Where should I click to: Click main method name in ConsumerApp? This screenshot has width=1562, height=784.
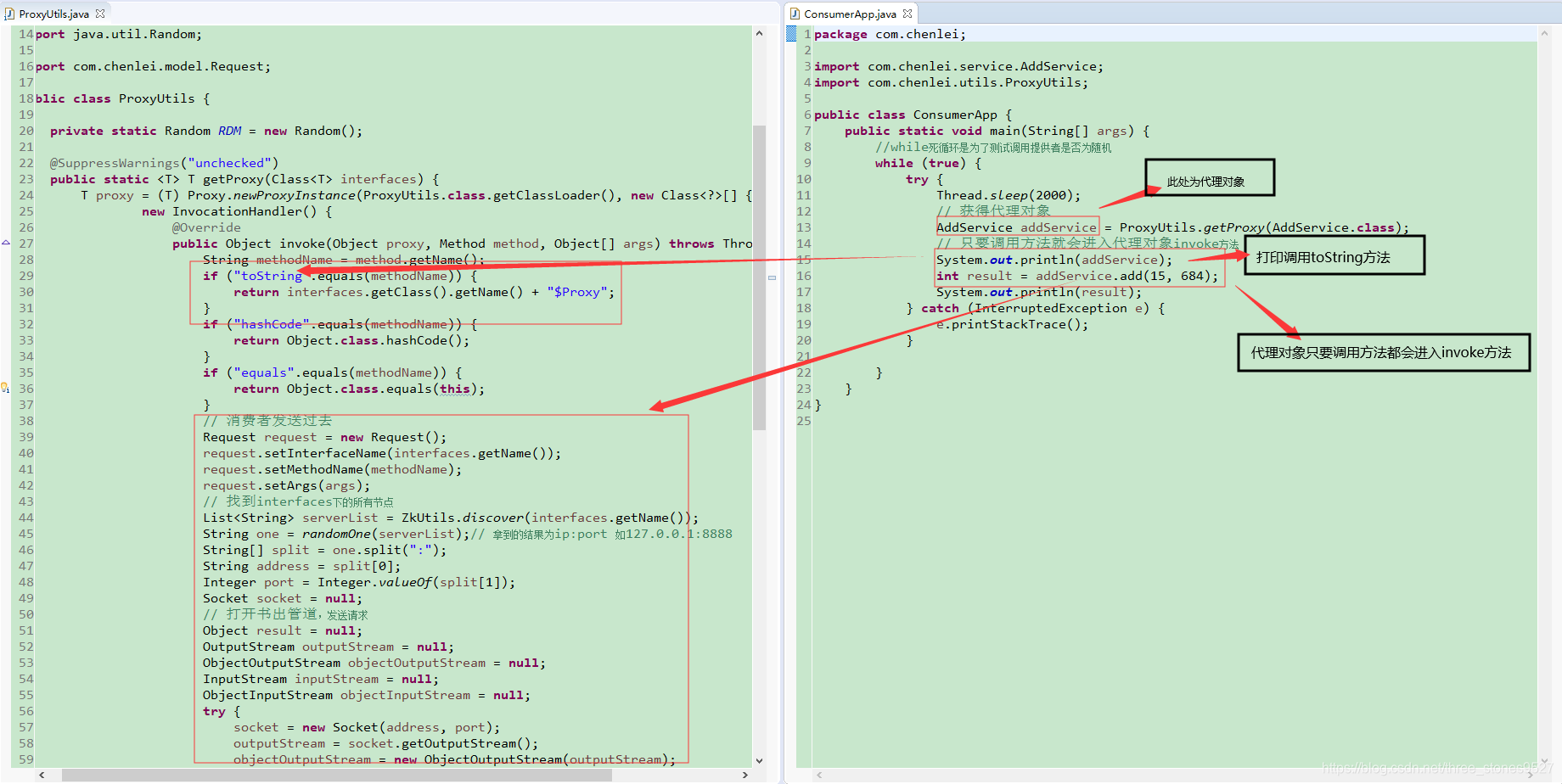(1005, 131)
